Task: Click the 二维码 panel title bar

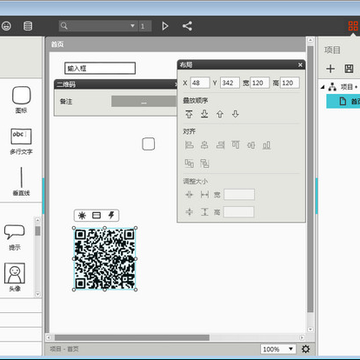Action: 115,84
